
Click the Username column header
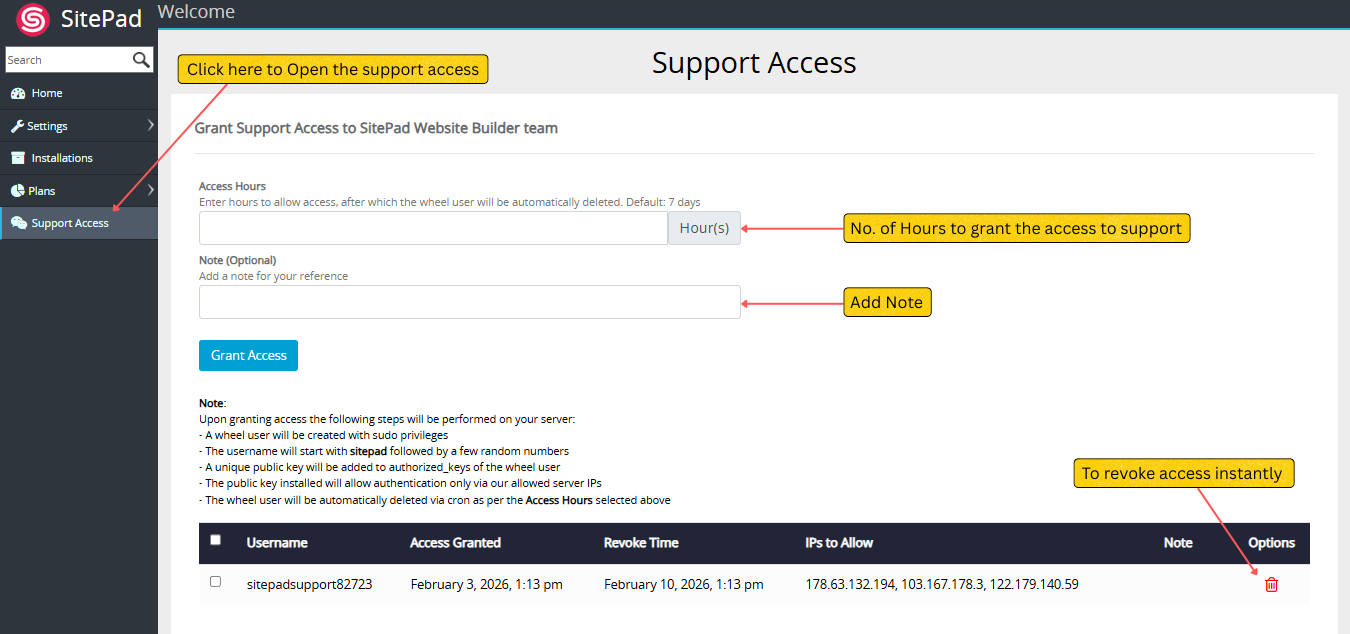(277, 543)
